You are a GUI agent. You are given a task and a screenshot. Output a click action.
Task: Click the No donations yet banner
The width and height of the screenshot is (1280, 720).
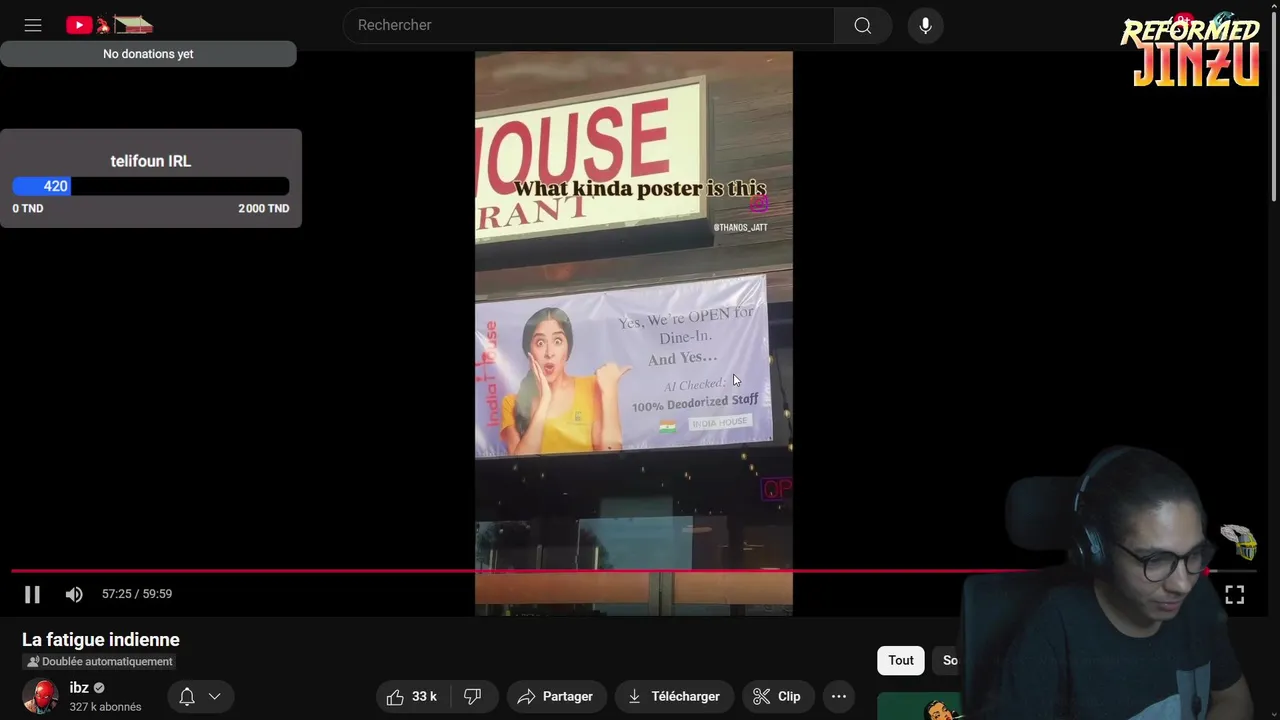click(148, 54)
